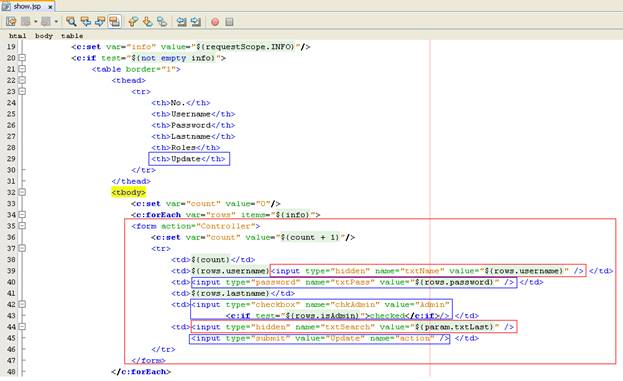Click the ${rows.lastname} cell line
Screen dimensions: 623x381
233,293
